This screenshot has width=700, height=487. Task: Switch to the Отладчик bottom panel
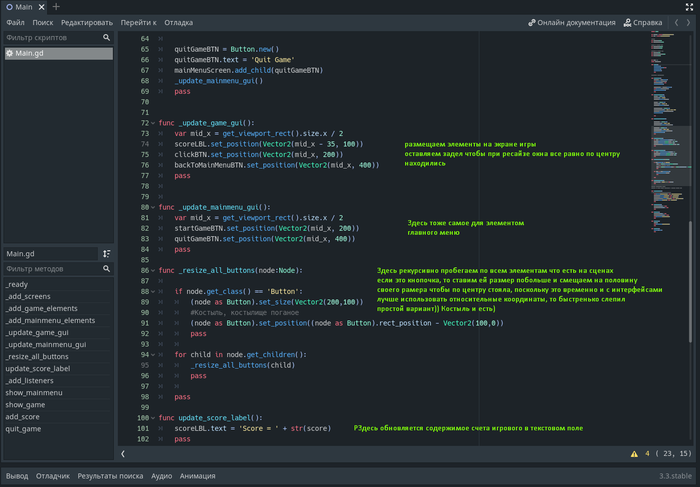click(53, 476)
